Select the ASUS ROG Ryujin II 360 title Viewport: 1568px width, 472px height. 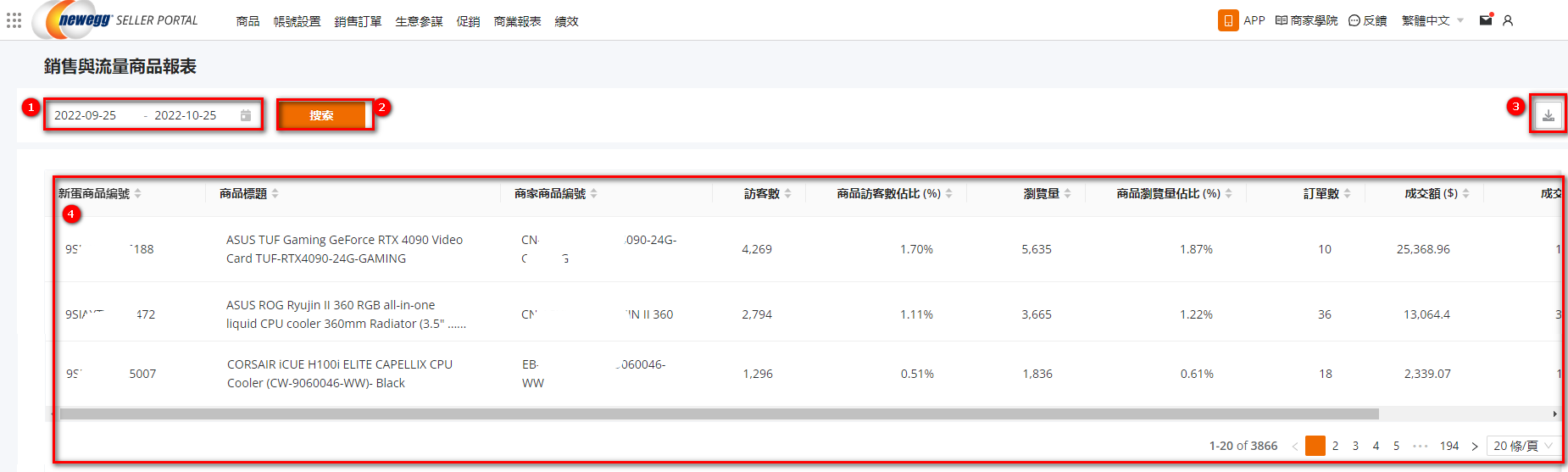click(x=346, y=314)
